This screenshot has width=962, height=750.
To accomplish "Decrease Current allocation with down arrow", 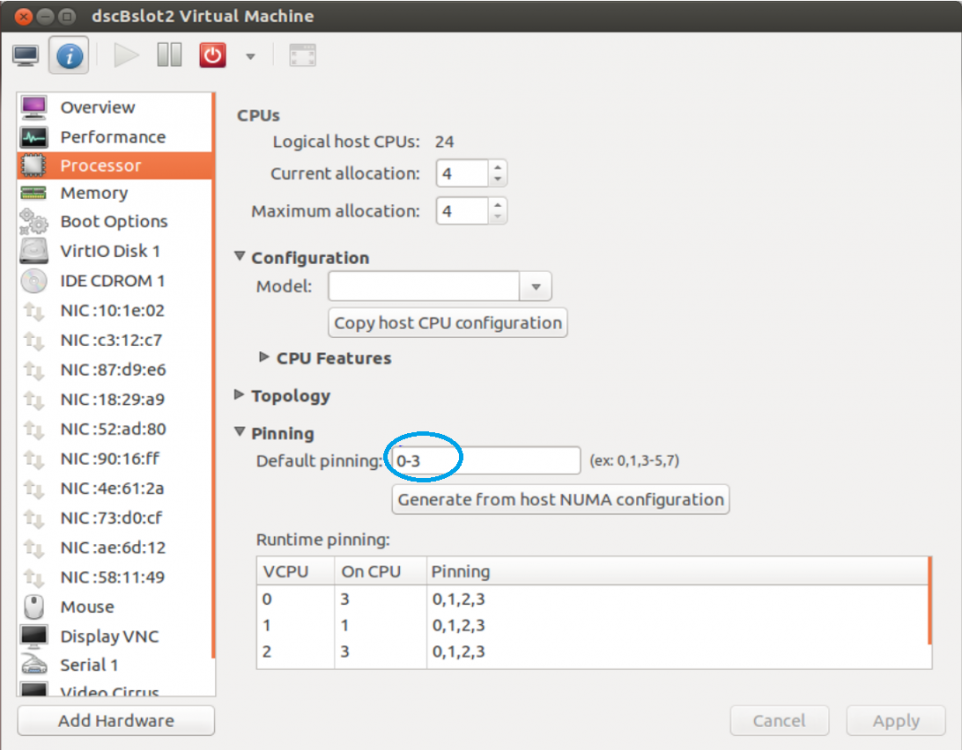I will (498, 180).
